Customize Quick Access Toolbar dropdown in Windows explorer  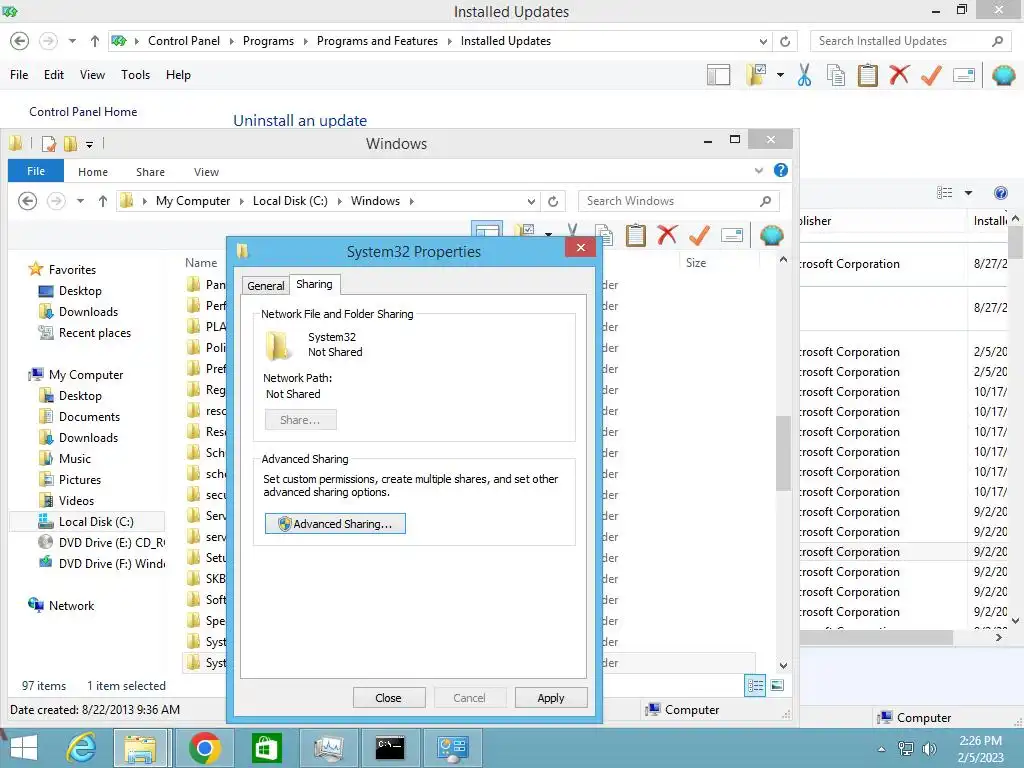pyautogui.click(x=89, y=144)
